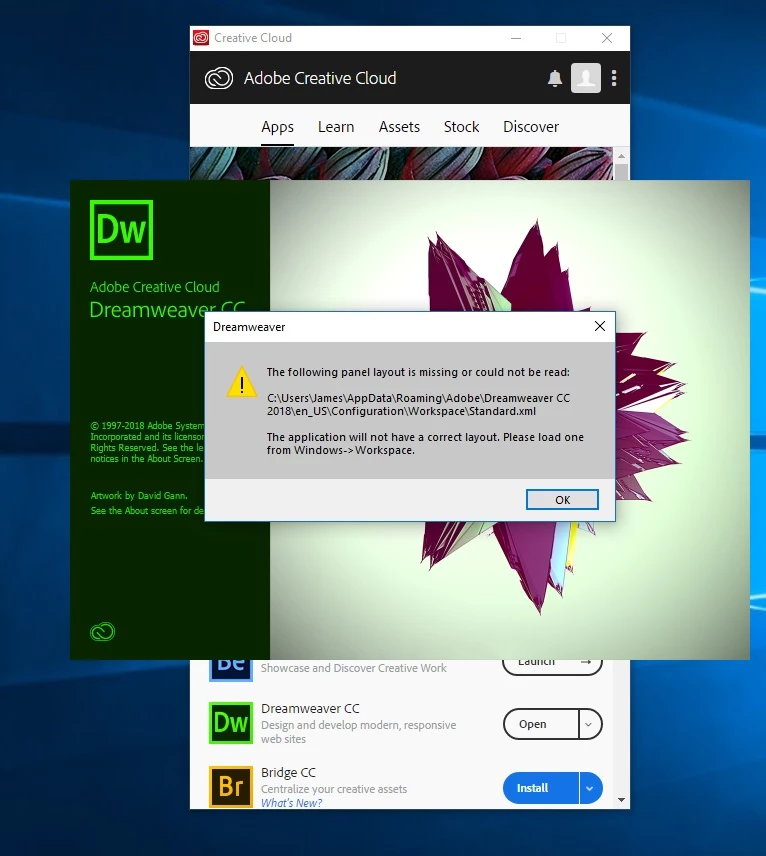Click 'Showcase and Discover Creative Work' text
This screenshot has height=856, width=766.
click(x=354, y=668)
